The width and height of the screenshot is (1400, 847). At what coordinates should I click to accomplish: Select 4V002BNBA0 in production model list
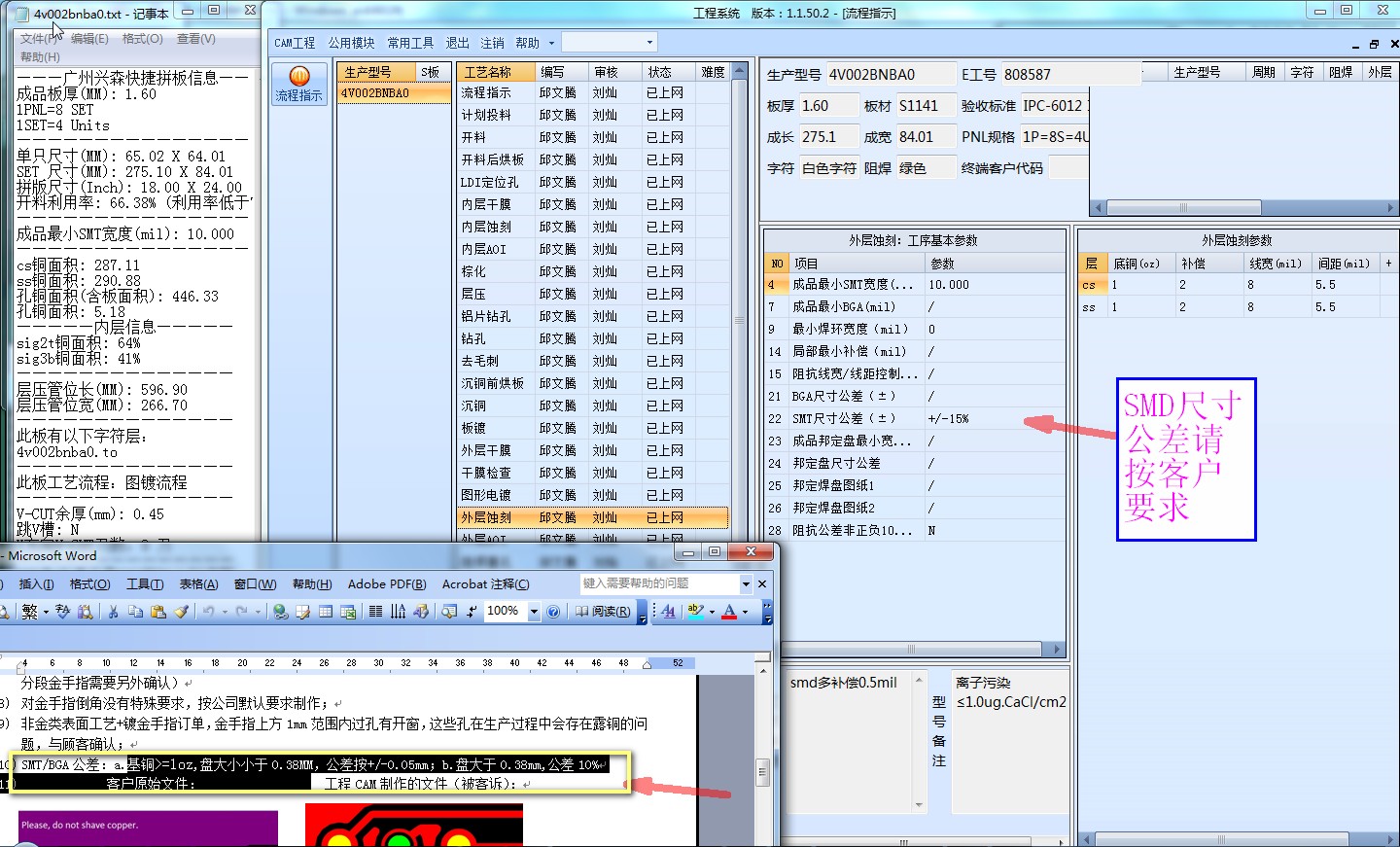394,93
